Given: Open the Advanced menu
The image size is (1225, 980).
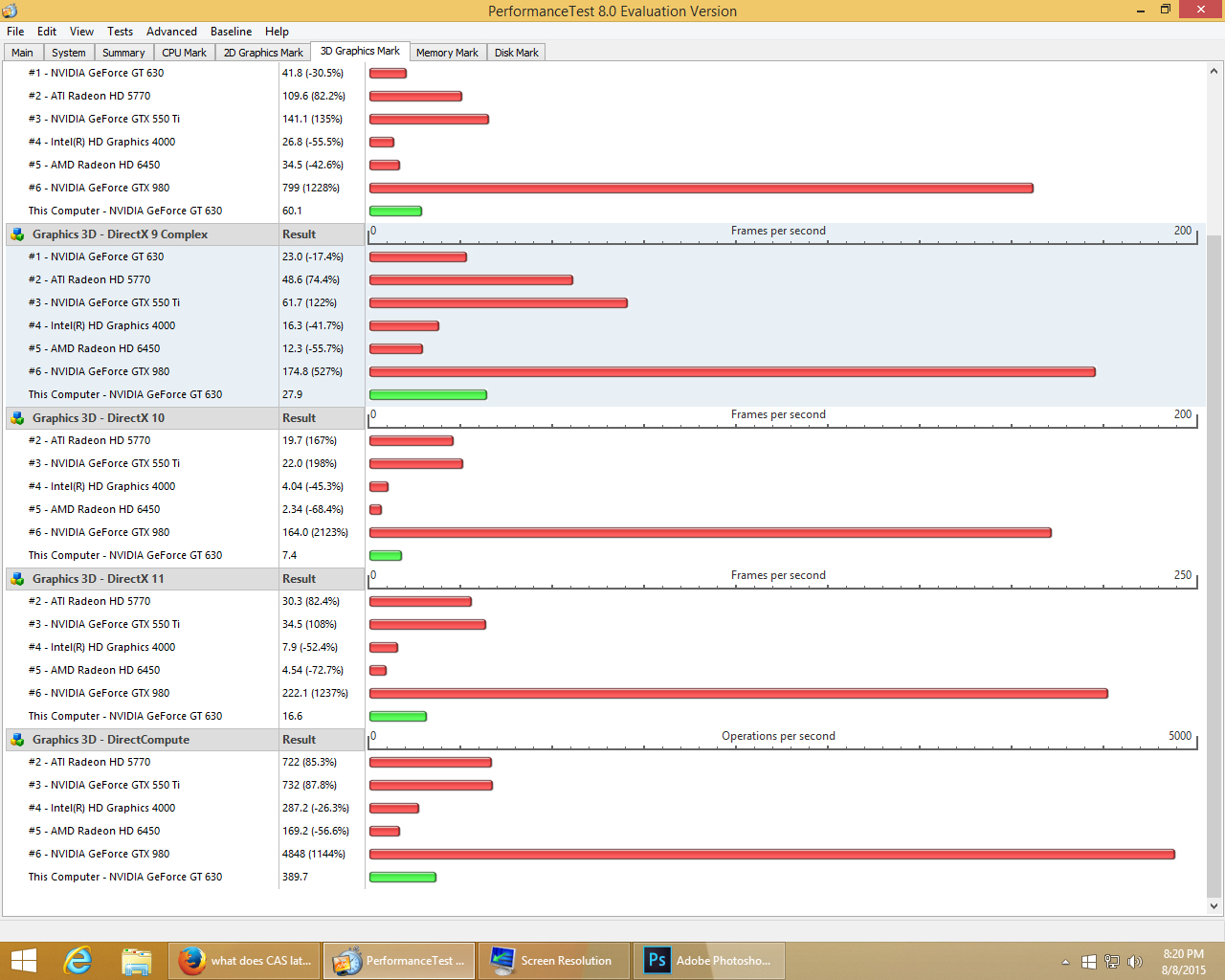Looking at the screenshot, I should pos(172,32).
